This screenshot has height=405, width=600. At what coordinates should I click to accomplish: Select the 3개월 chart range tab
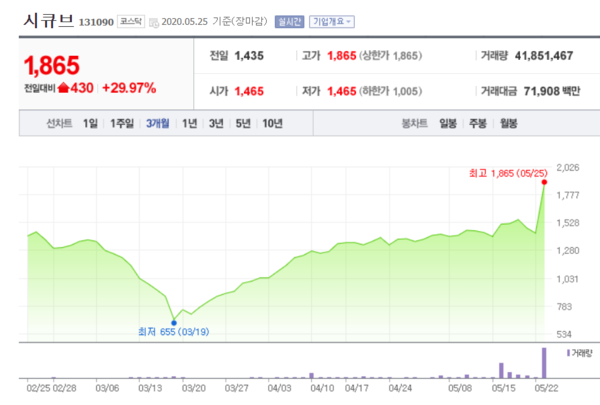pyautogui.click(x=158, y=123)
